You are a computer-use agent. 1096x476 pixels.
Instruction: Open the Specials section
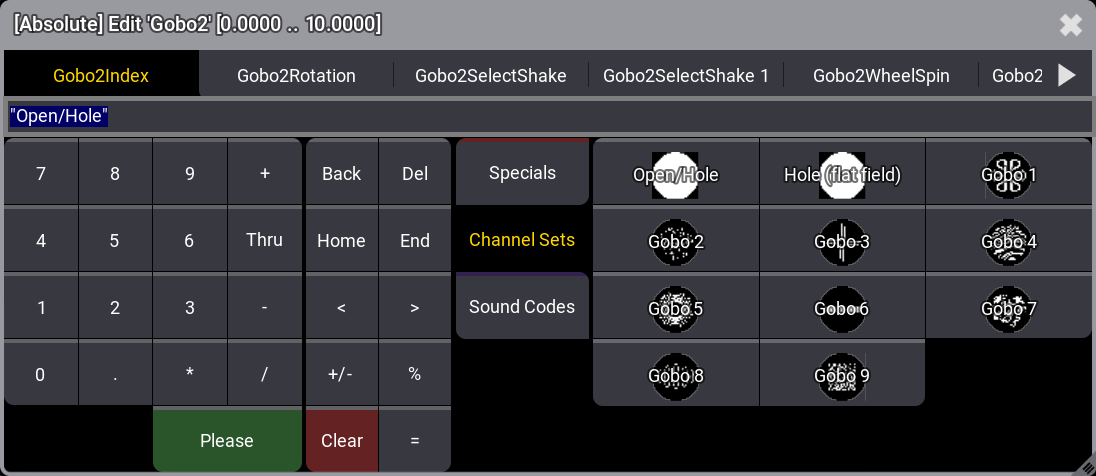522,173
